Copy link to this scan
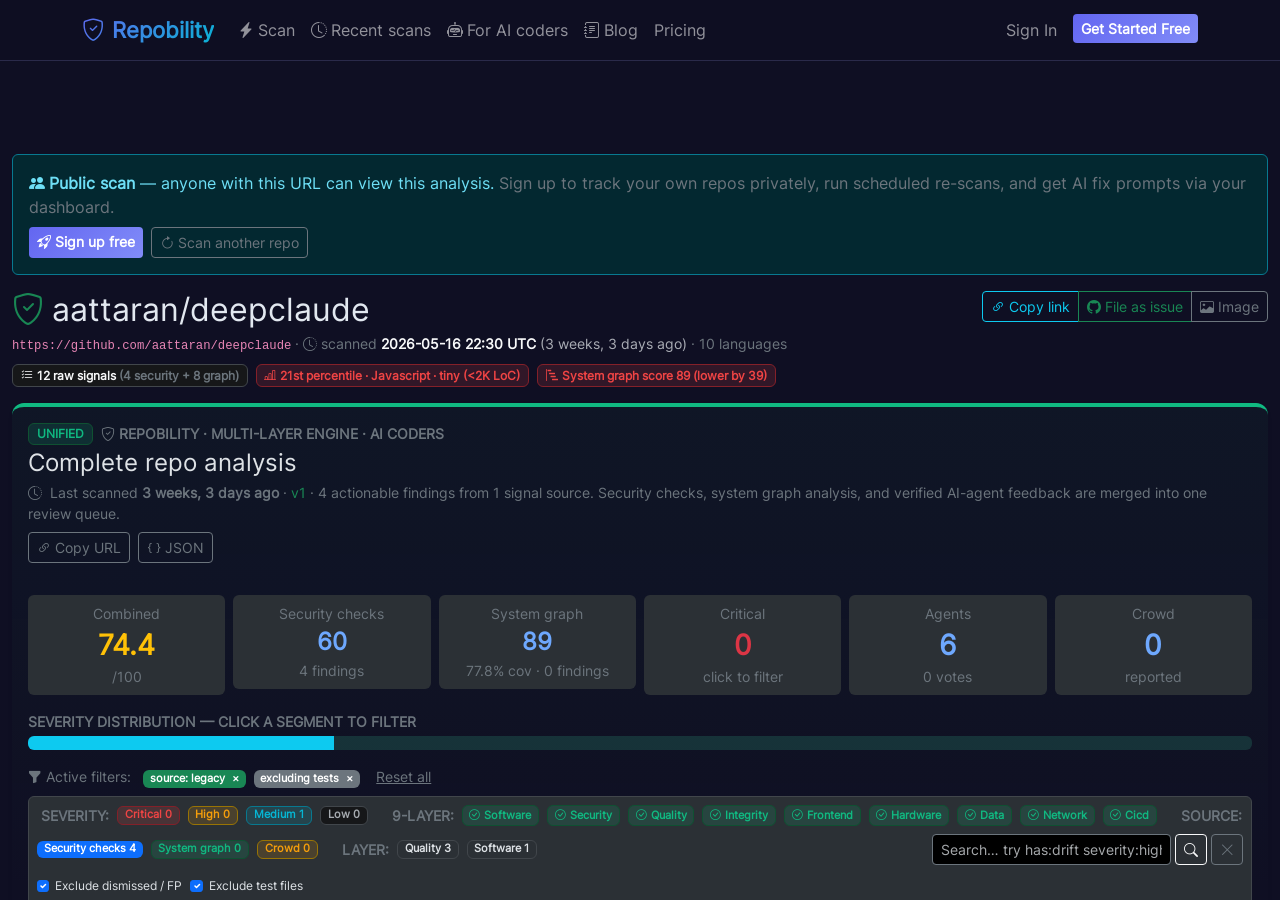 point(1030,307)
